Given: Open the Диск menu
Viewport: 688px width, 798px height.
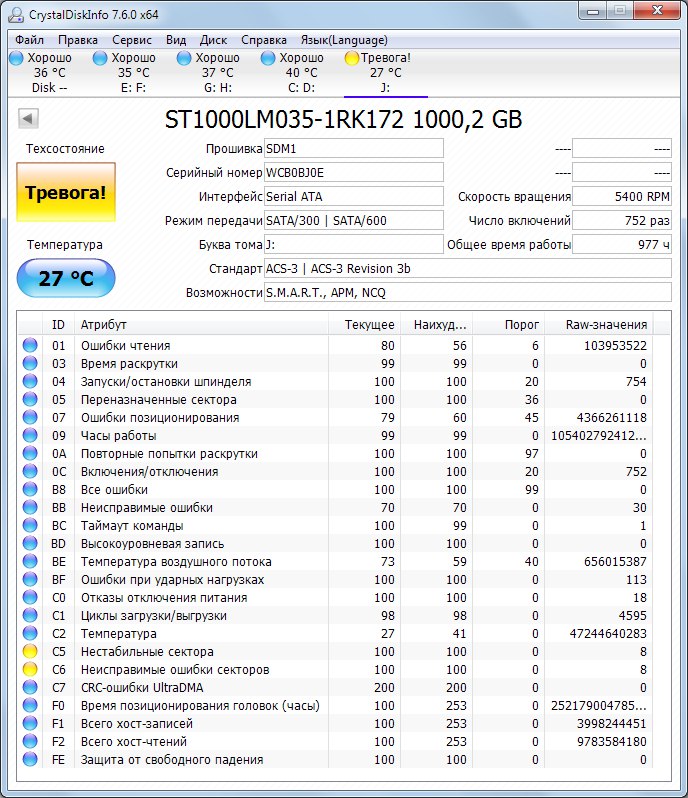Looking at the screenshot, I should coord(213,40).
